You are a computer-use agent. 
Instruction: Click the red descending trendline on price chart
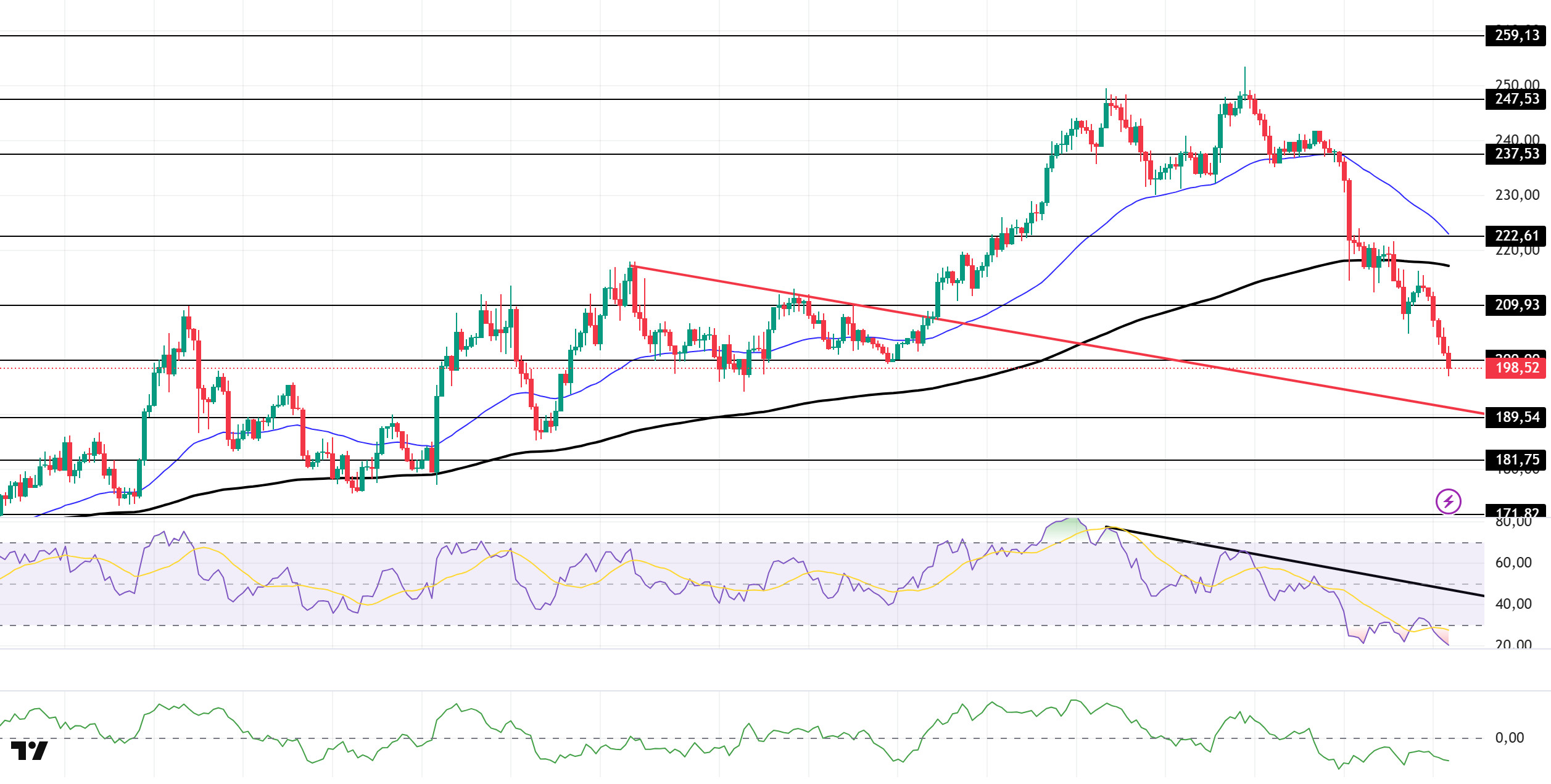(x=1057, y=340)
